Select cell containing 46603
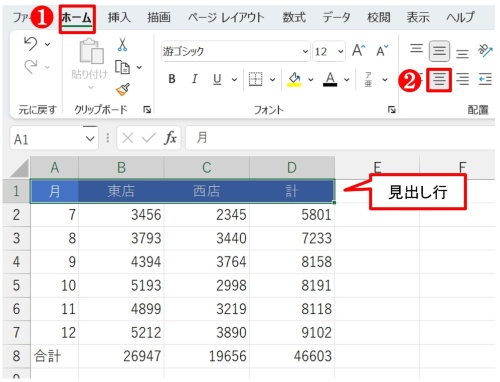This screenshot has height=382, width=500. (292, 356)
